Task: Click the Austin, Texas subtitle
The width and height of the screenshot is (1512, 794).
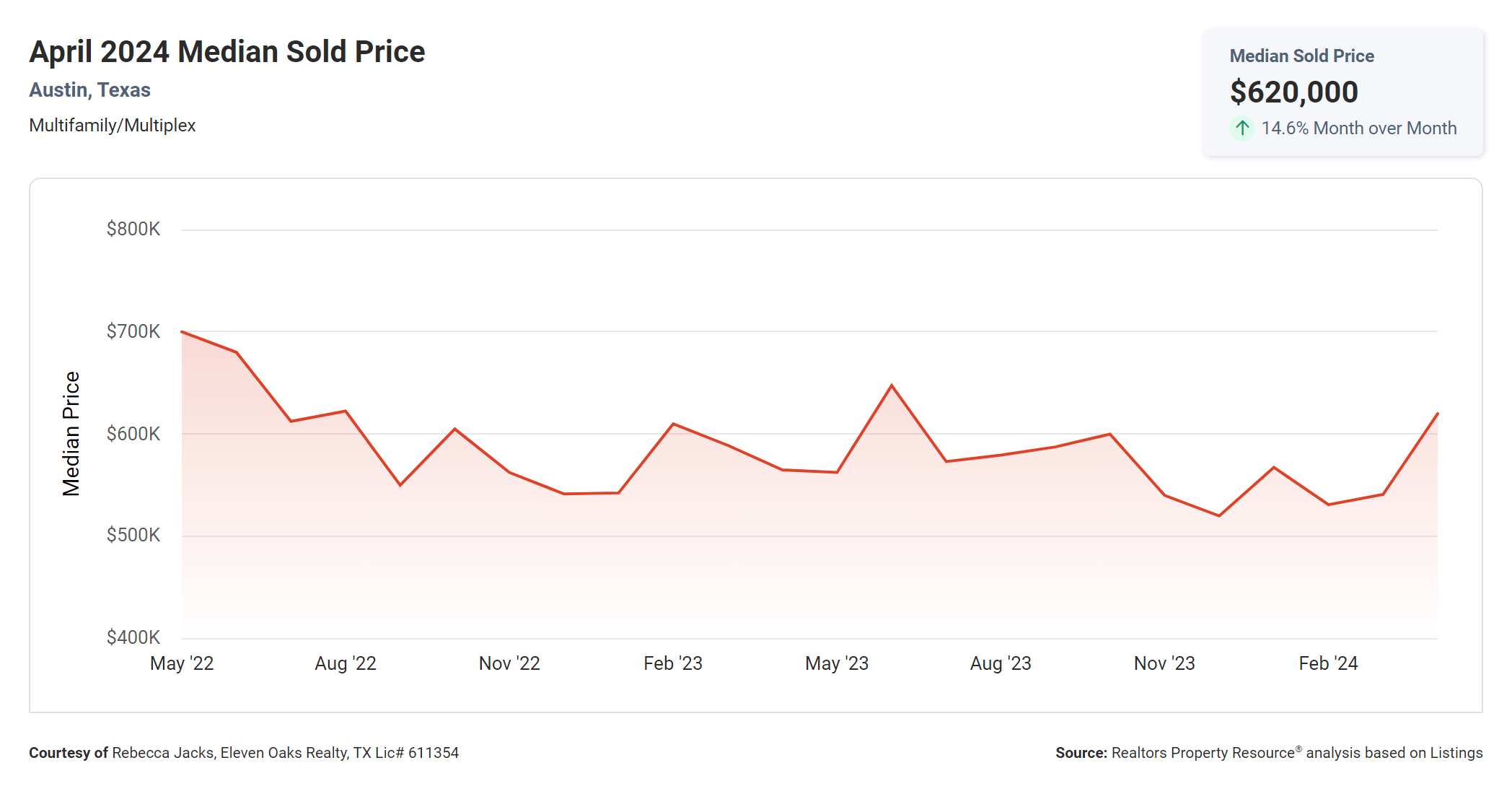Action: [89, 90]
